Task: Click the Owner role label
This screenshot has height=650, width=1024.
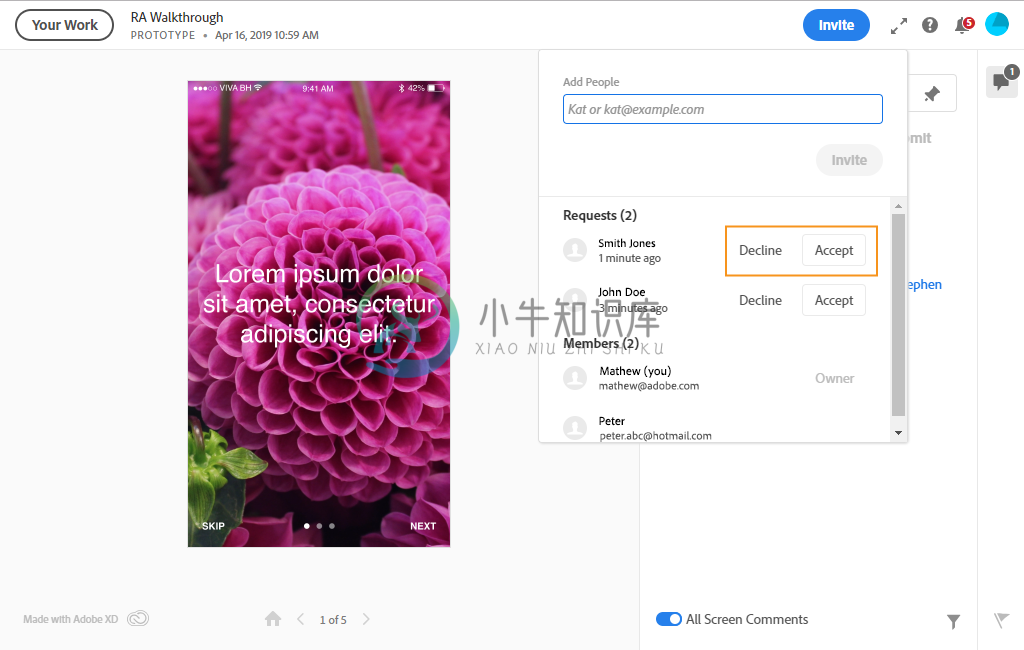Action: tap(834, 378)
